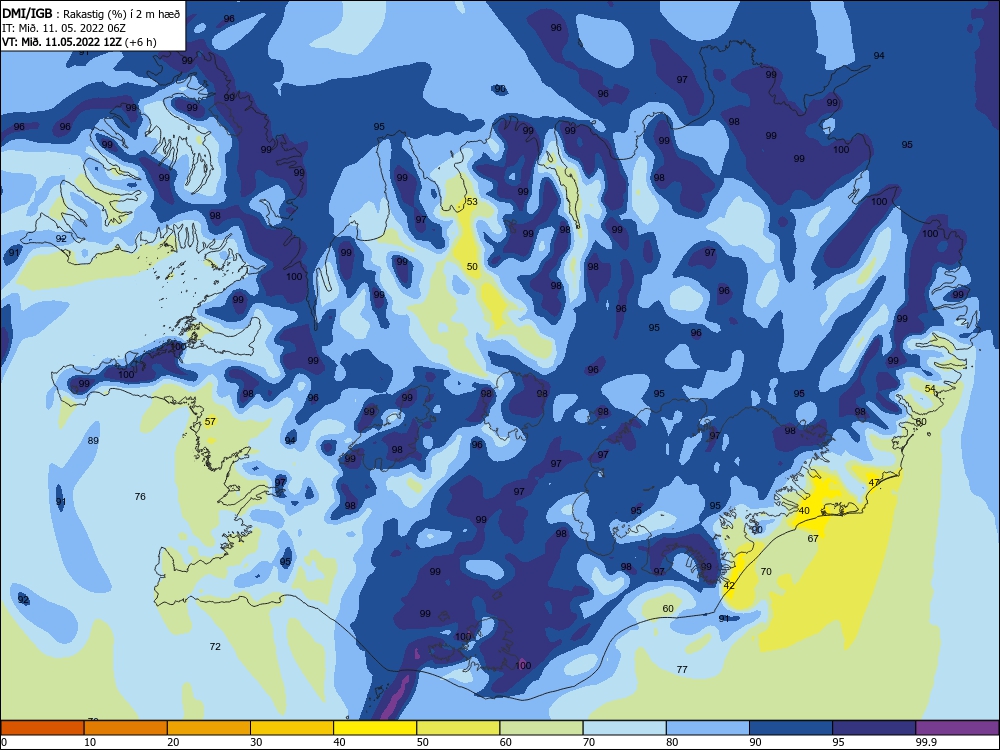1000x750 pixels.
Task: Click the map humidity value '47'
Action: 874,483
